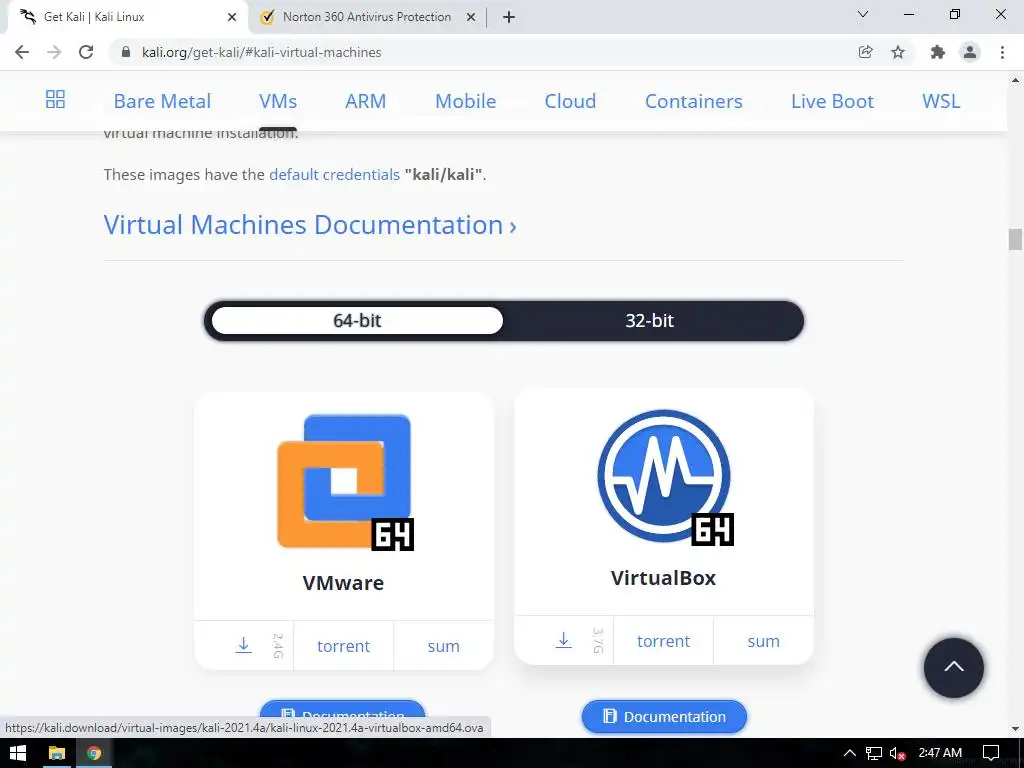Click the 2:47 AM taskbar clock
This screenshot has height=768, width=1024.
(x=940, y=753)
